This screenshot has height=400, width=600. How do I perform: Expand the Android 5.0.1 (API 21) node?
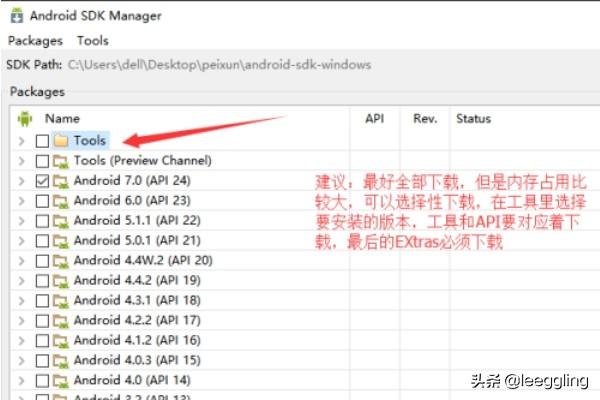click(21, 241)
